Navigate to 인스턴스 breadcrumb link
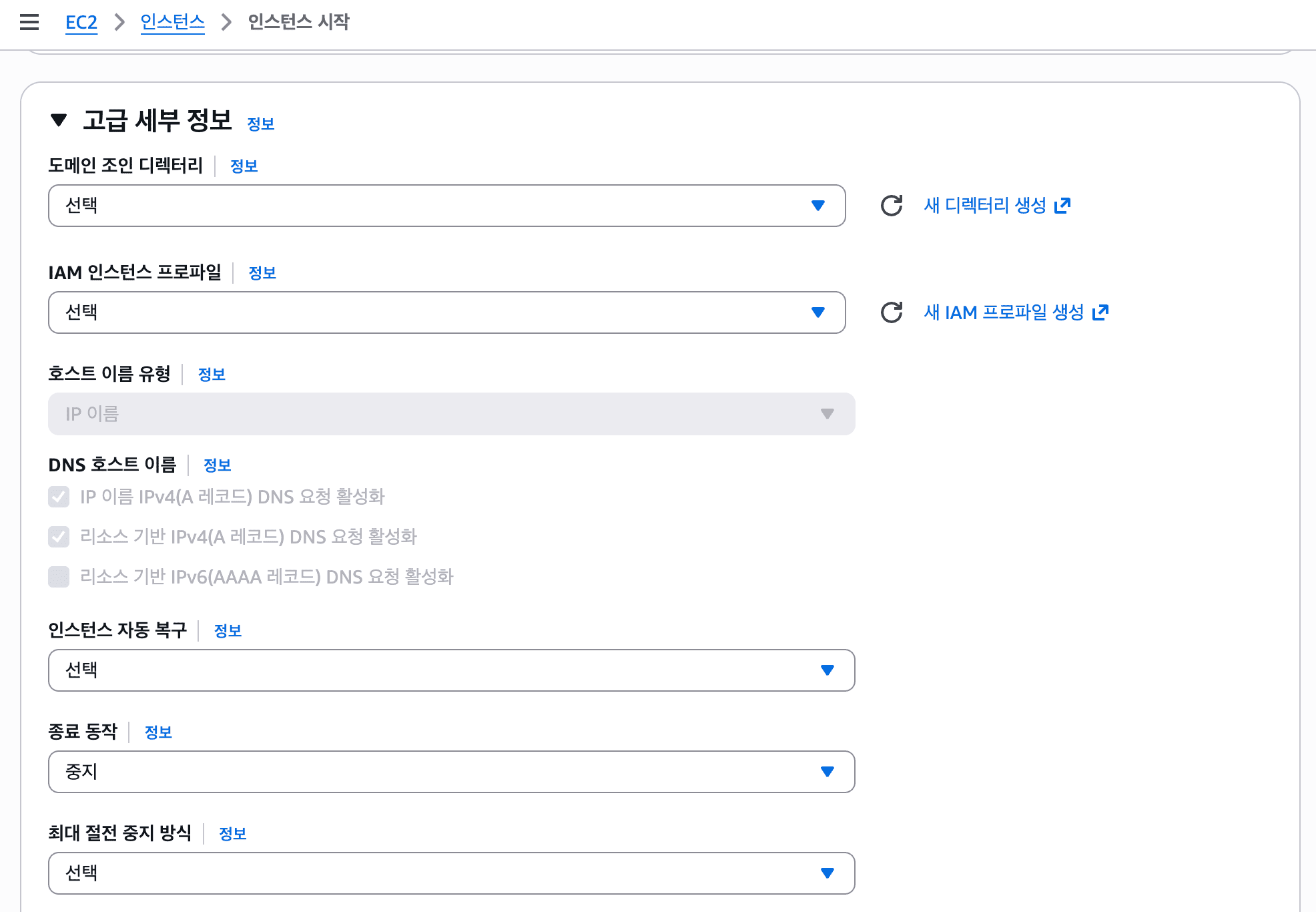 pyautogui.click(x=172, y=22)
